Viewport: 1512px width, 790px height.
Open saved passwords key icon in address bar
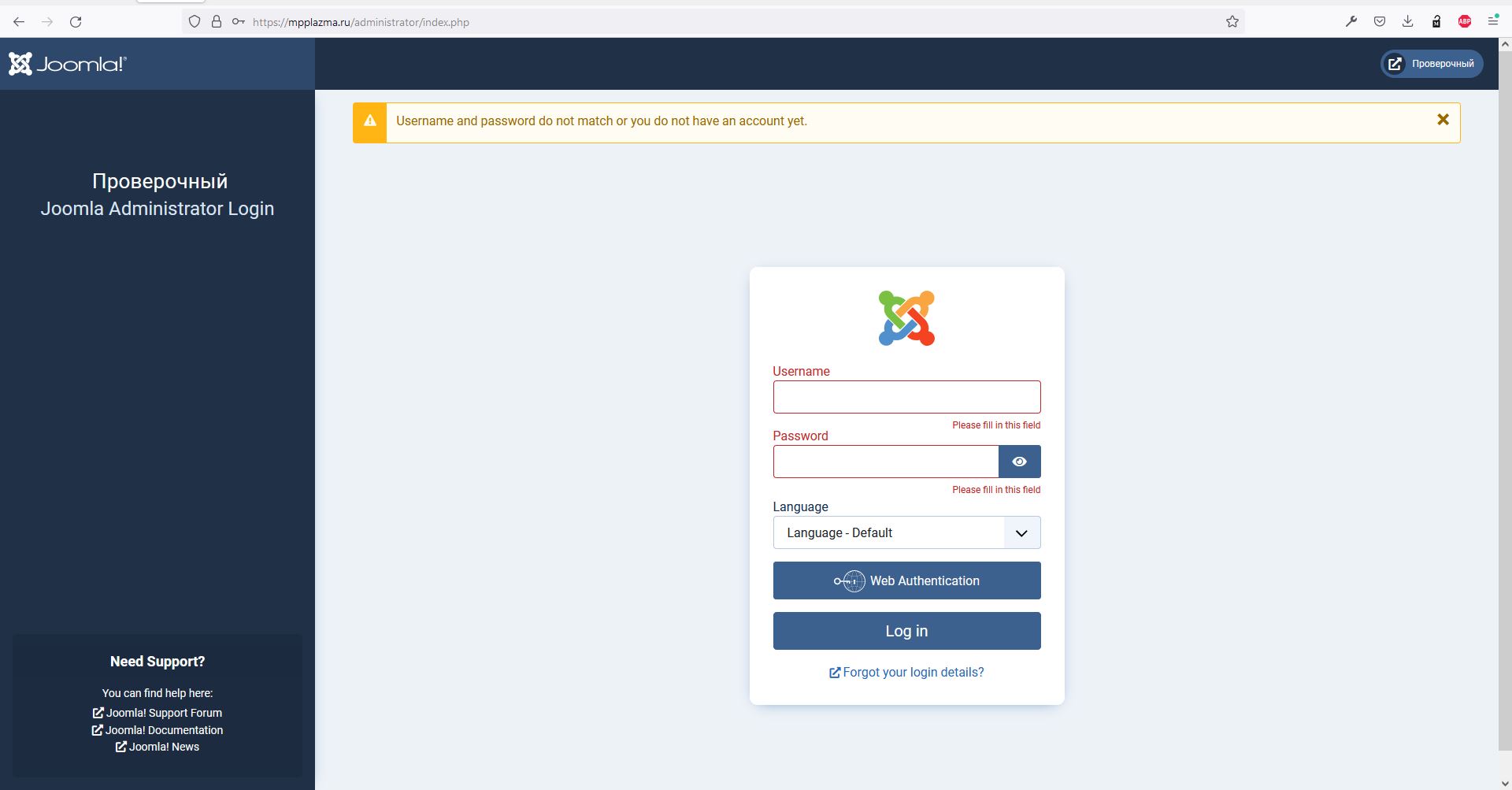[239, 22]
